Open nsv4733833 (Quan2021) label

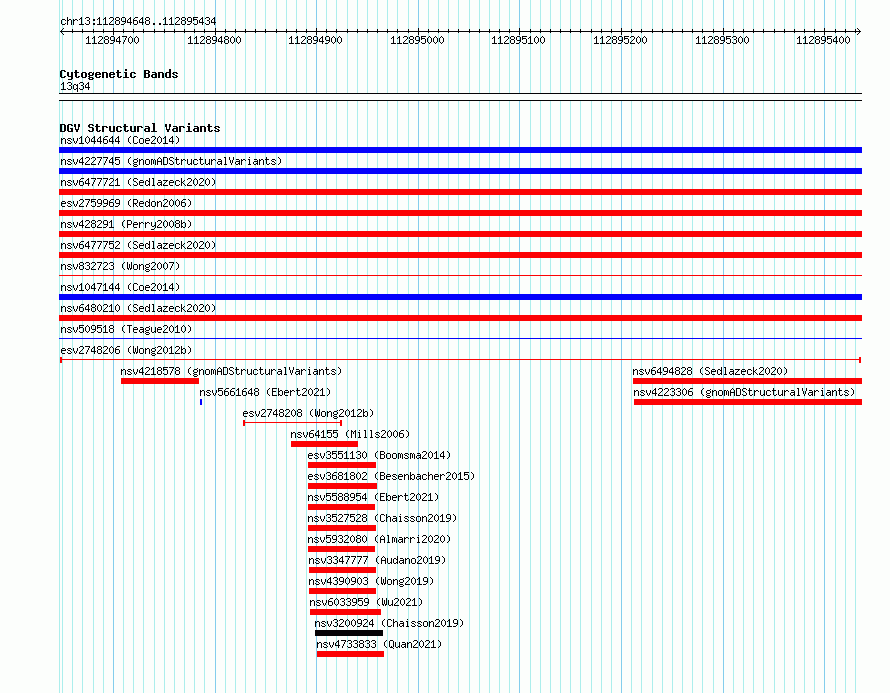(379, 644)
